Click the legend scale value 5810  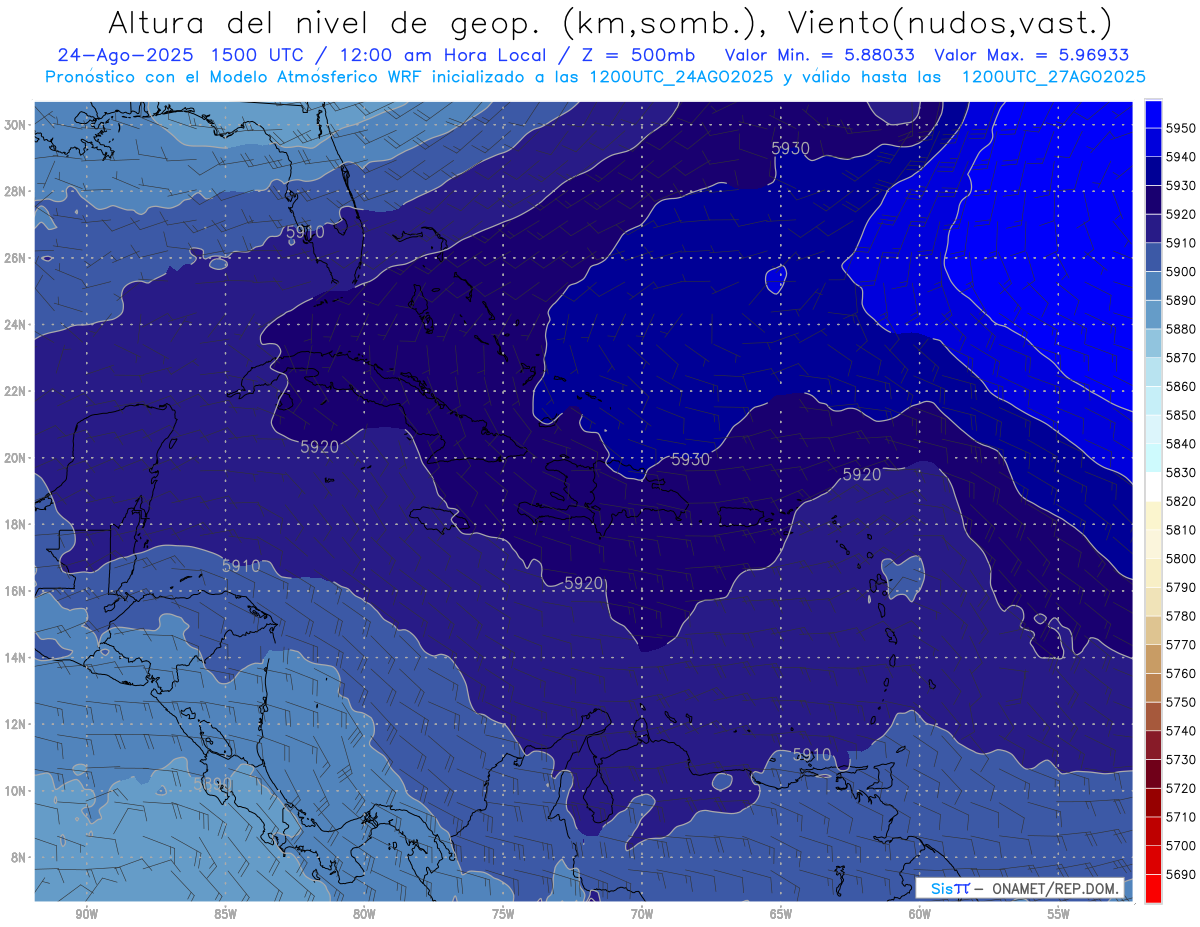click(1181, 530)
